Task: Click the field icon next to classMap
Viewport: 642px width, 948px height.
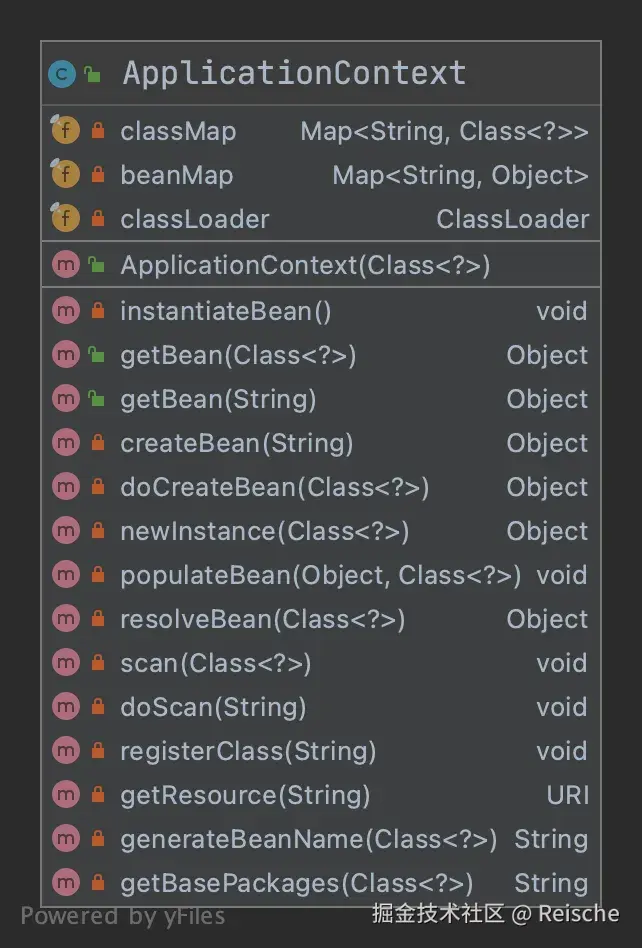Action: (x=65, y=131)
